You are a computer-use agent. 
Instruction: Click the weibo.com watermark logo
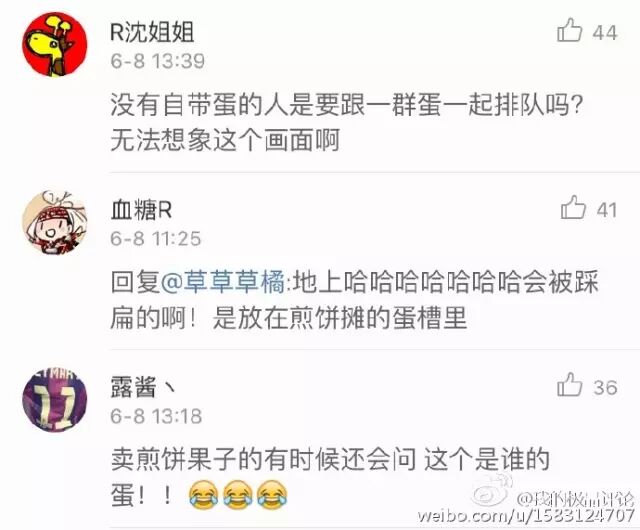(x=490, y=490)
